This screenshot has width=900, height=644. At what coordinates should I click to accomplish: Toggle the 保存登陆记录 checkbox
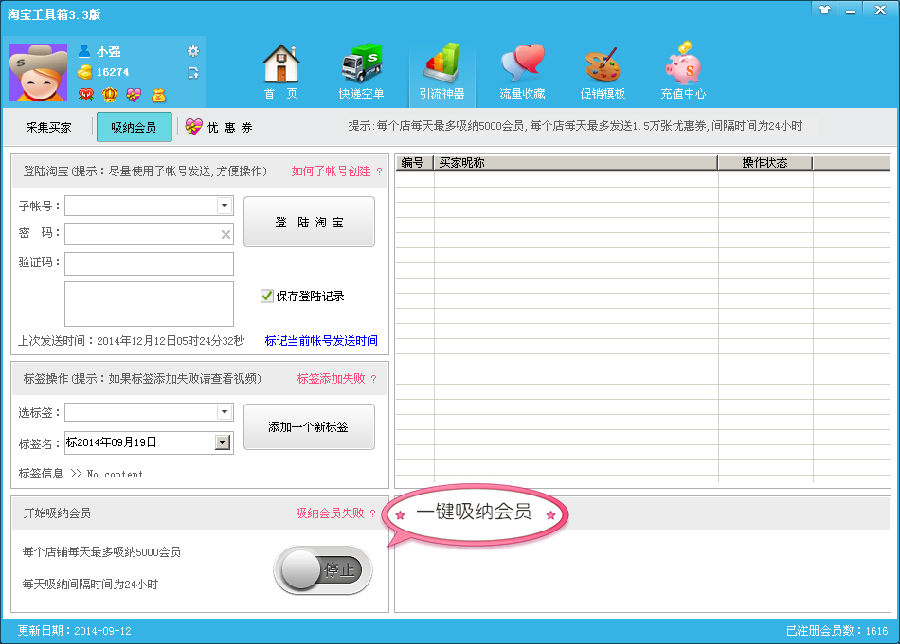click(267, 296)
